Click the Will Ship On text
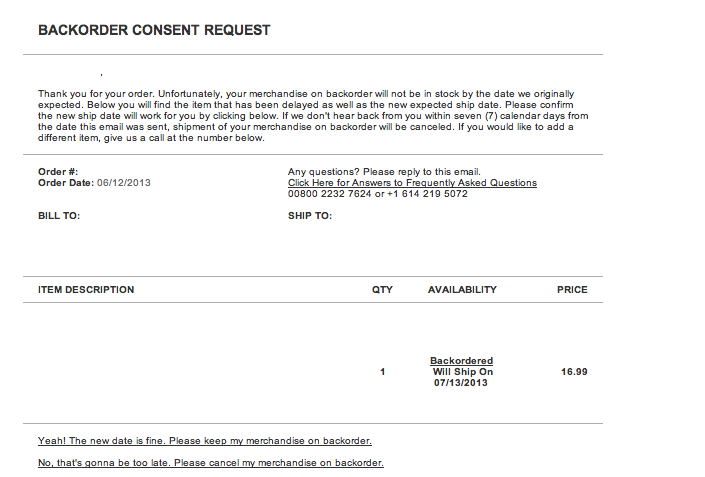The height and width of the screenshot is (477, 705). click(463, 372)
